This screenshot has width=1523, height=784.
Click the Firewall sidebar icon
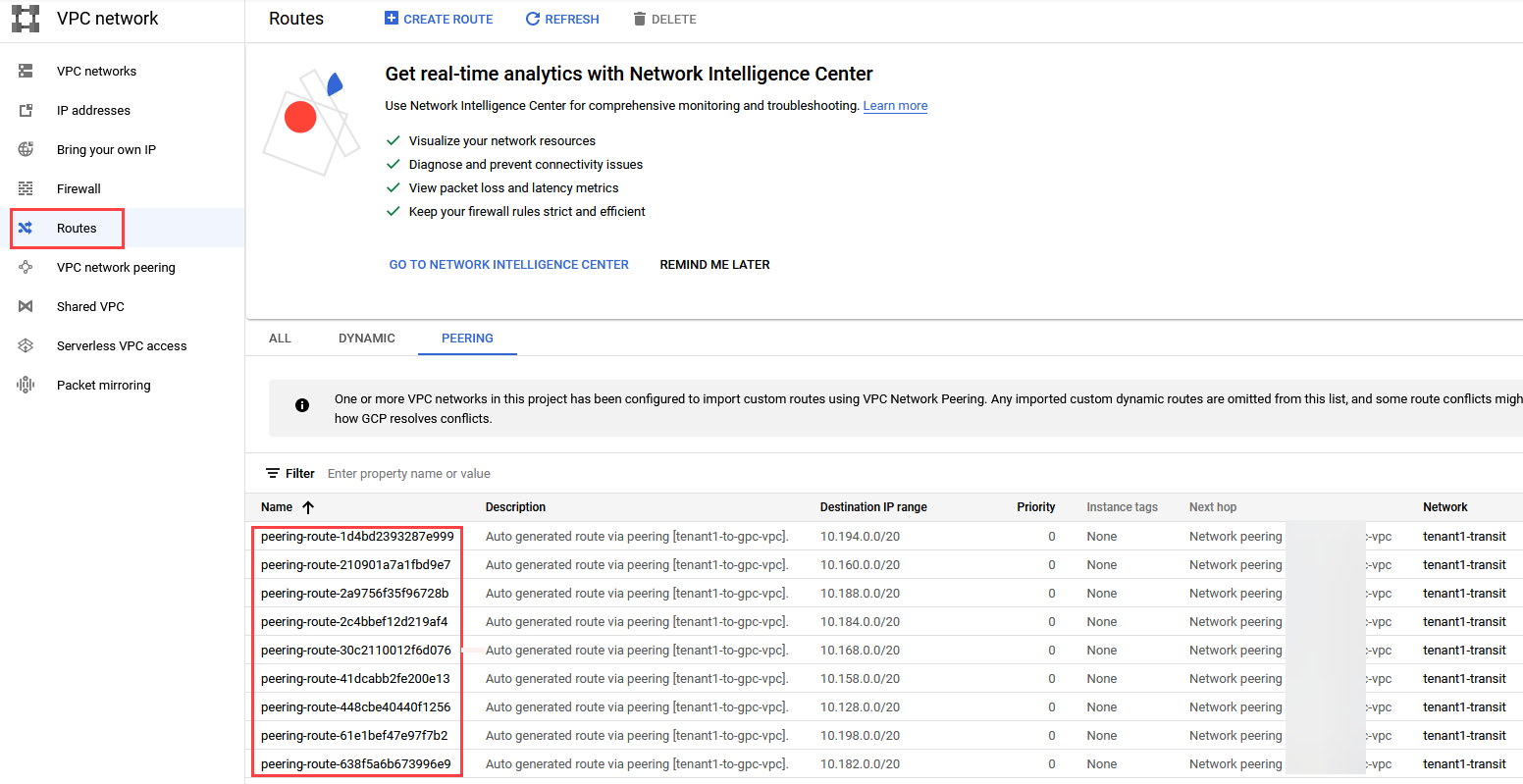click(x=26, y=188)
